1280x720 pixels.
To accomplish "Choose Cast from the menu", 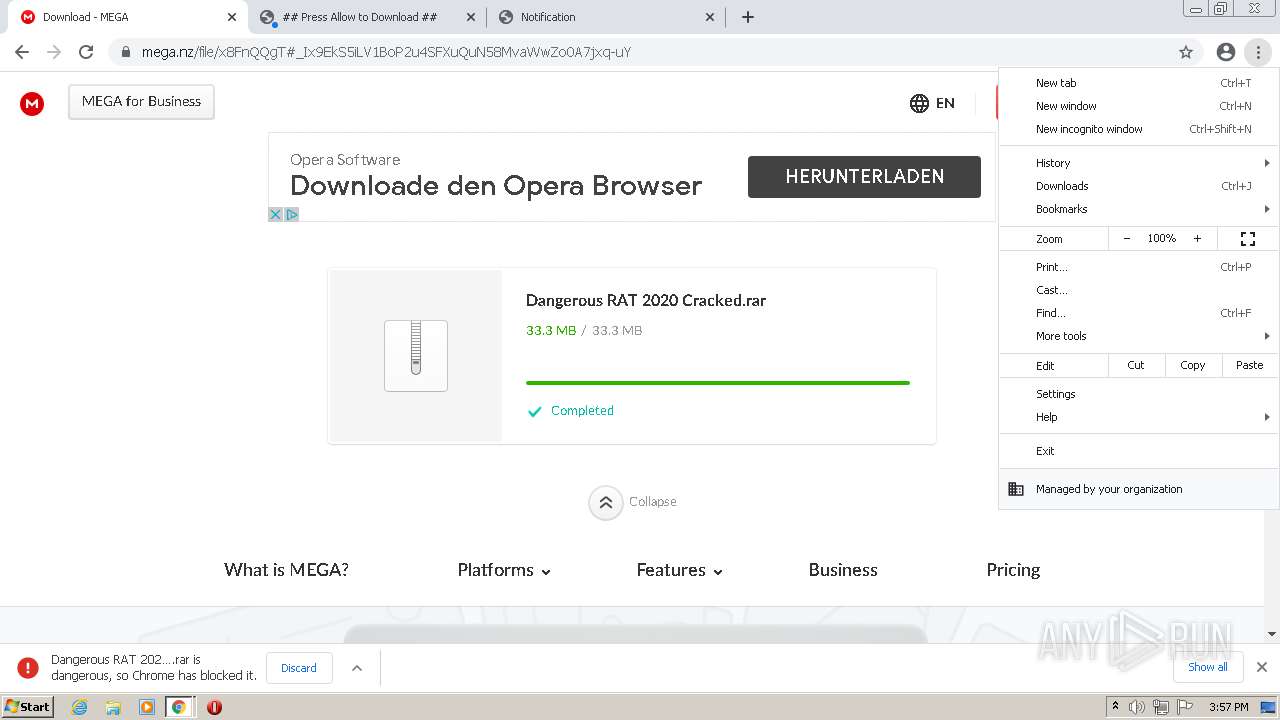I will (1139, 290).
